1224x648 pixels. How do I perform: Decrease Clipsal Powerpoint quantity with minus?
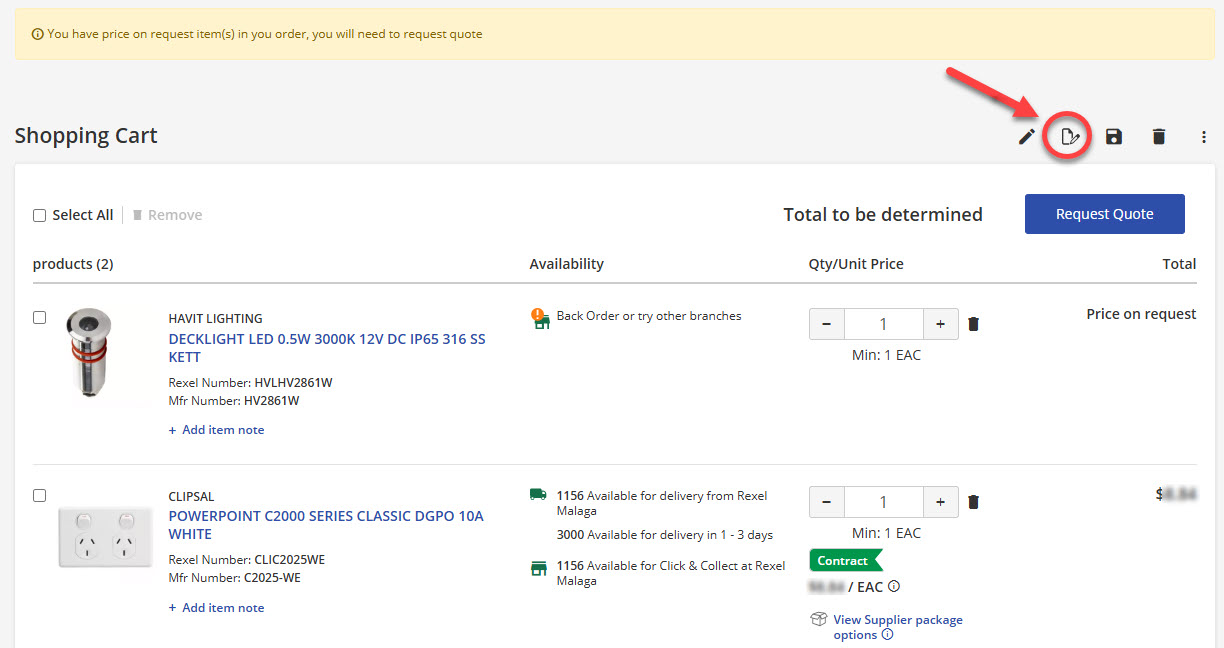click(827, 502)
